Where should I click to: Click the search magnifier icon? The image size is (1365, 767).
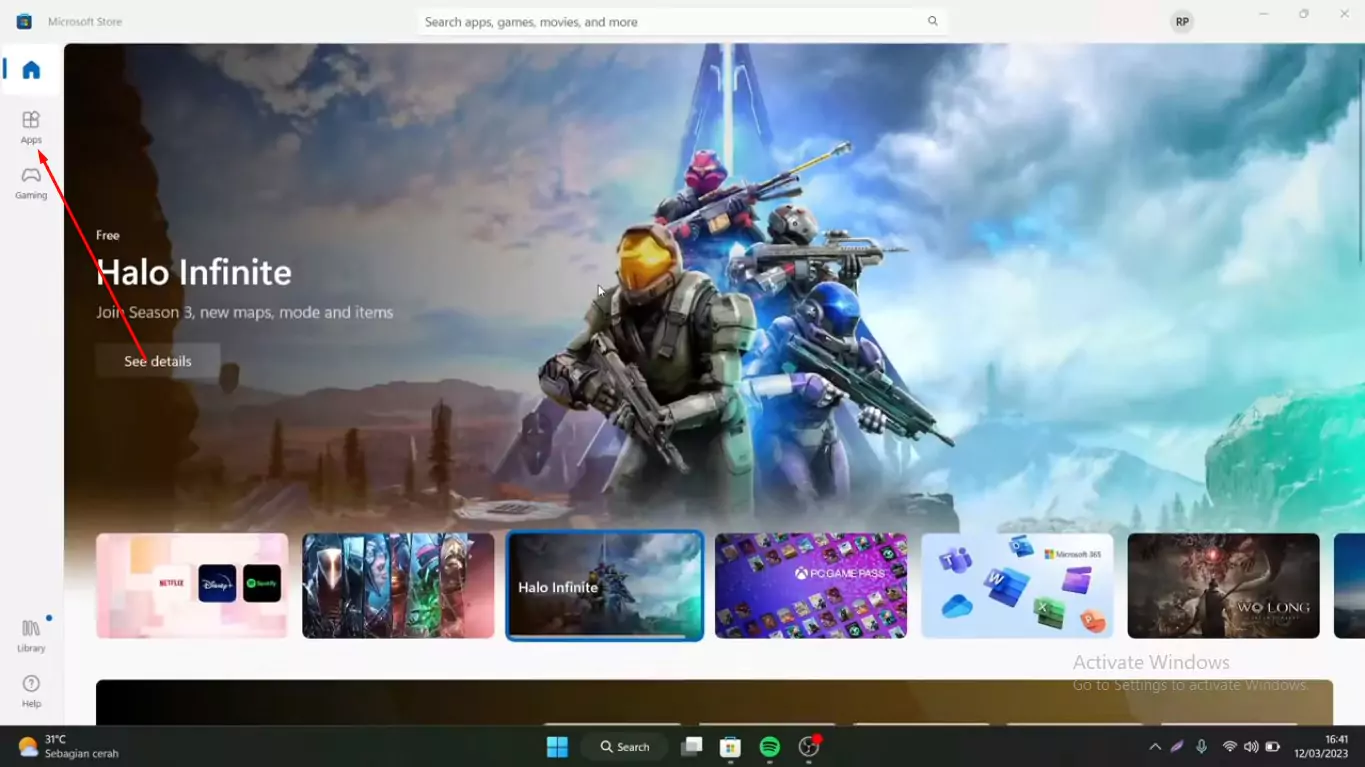point(933,21)
